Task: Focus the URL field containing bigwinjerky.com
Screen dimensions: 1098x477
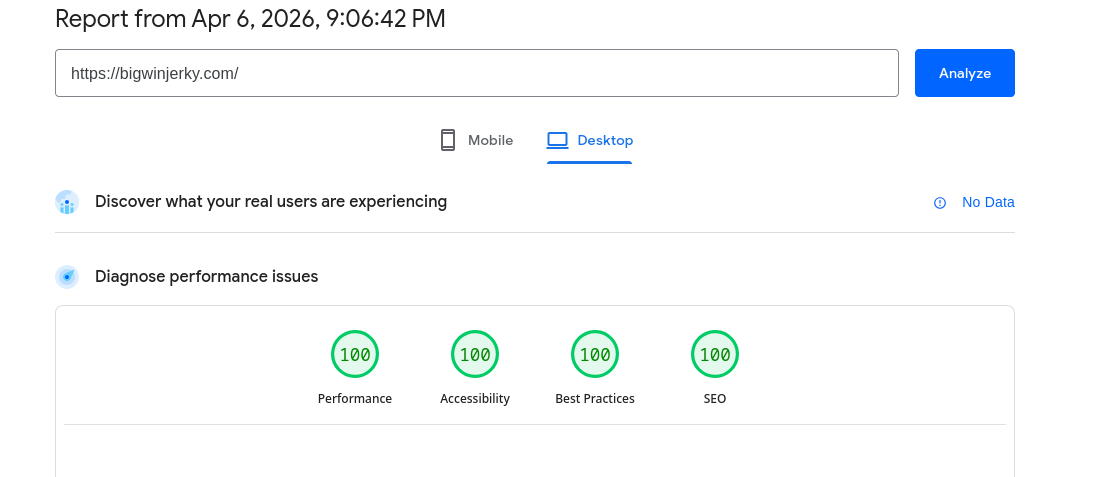Action: click(x=477, y=73)
